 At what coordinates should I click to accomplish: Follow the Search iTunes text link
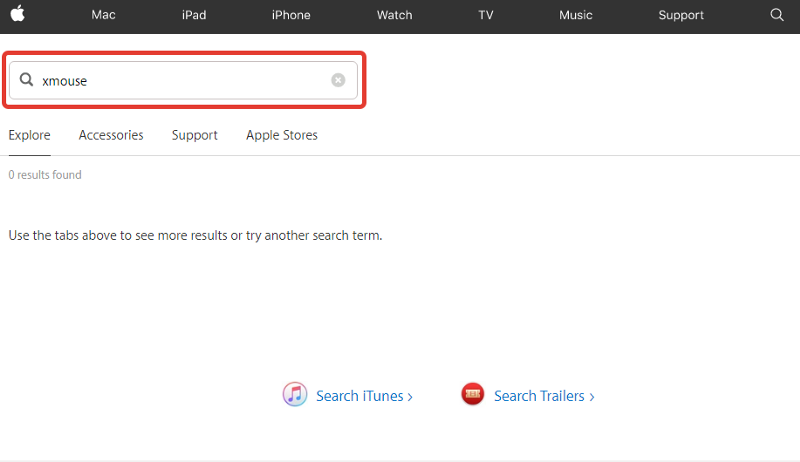364,396
